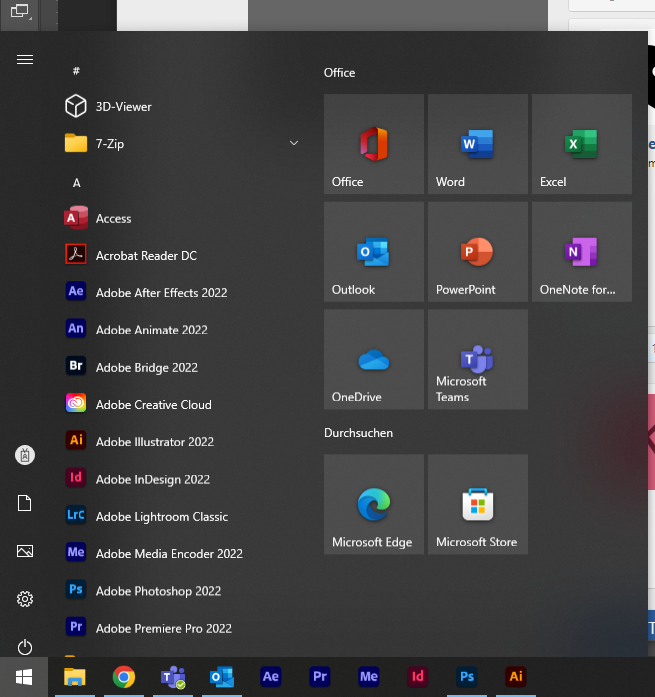The height and width of the screenshot is (697, 655).
Task: Open Adobe Photoshop 2022 in list
Action: point(182,591)
